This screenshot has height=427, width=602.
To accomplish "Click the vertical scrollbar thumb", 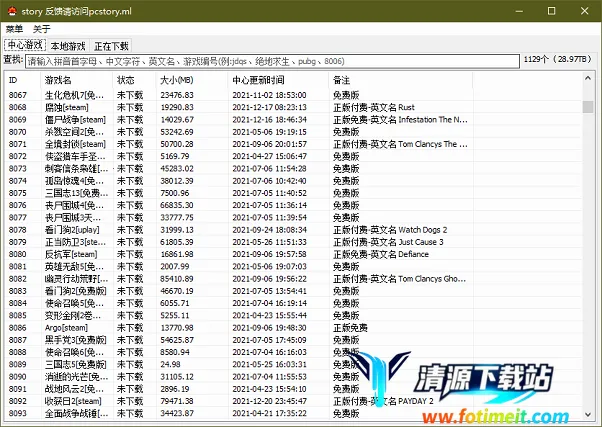I will point(588,107).
